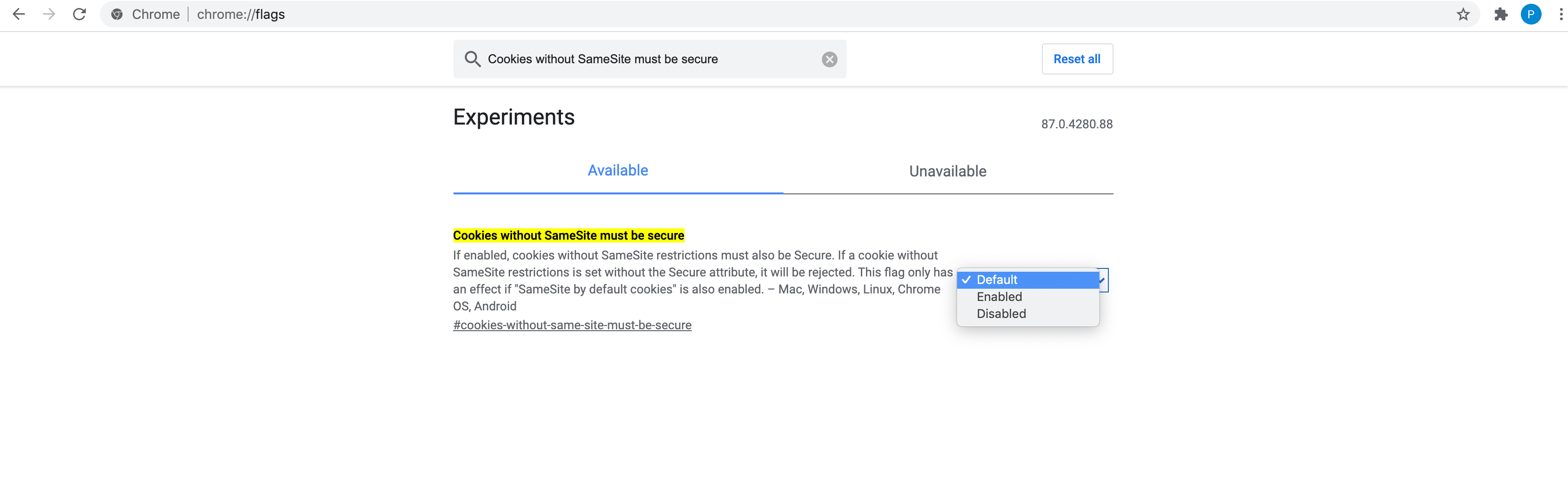Click the highlighted flag title text
The height and width of the screenshot is (501, 1568).
pyautogui.click(x=568, y=235)
